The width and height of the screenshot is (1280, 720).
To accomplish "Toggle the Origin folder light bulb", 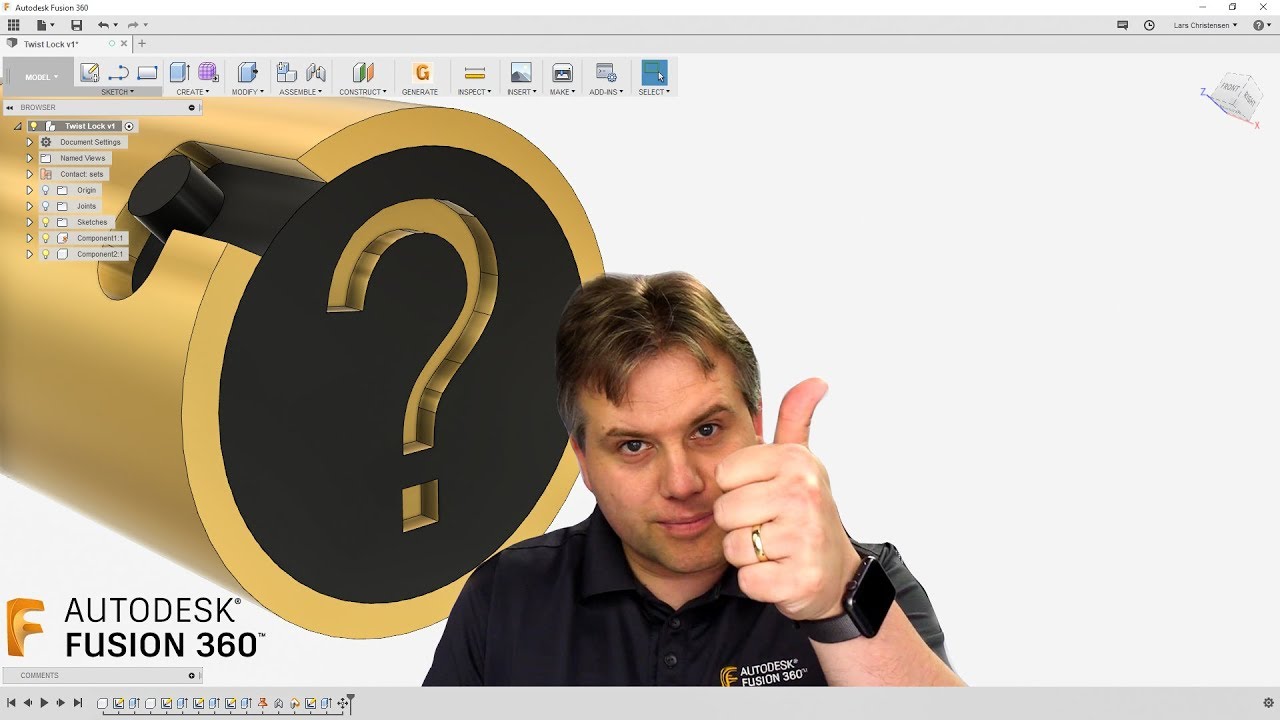I will (x=45, y=190).
